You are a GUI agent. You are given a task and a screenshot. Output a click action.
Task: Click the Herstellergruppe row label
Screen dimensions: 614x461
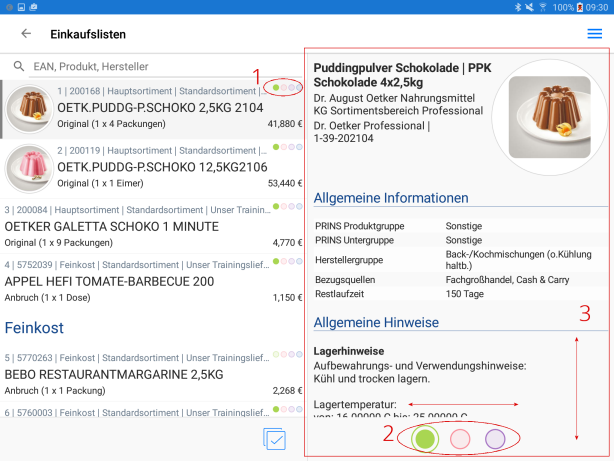349,260
